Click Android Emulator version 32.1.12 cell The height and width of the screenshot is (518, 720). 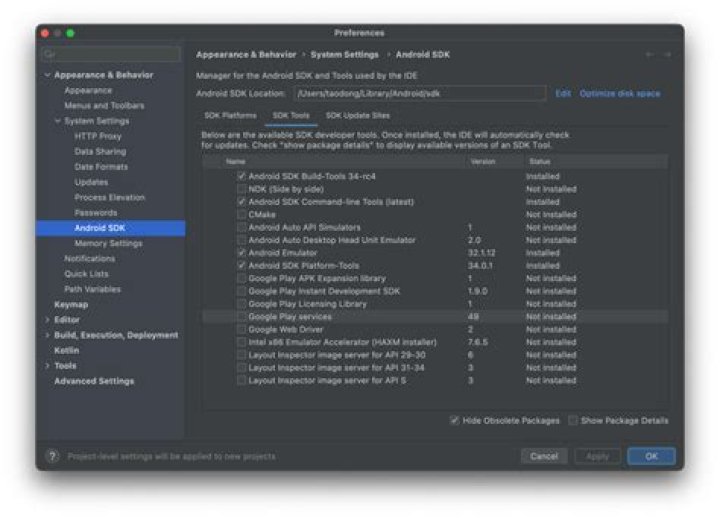tap(481, 253)
